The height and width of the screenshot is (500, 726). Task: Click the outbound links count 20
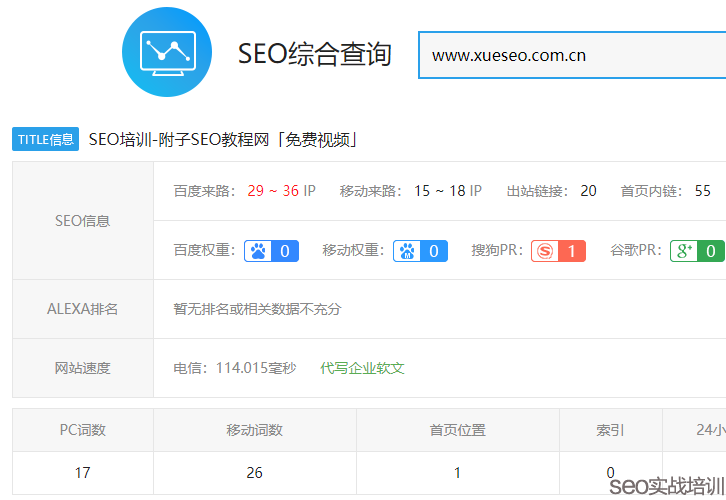tap(588, 190)
